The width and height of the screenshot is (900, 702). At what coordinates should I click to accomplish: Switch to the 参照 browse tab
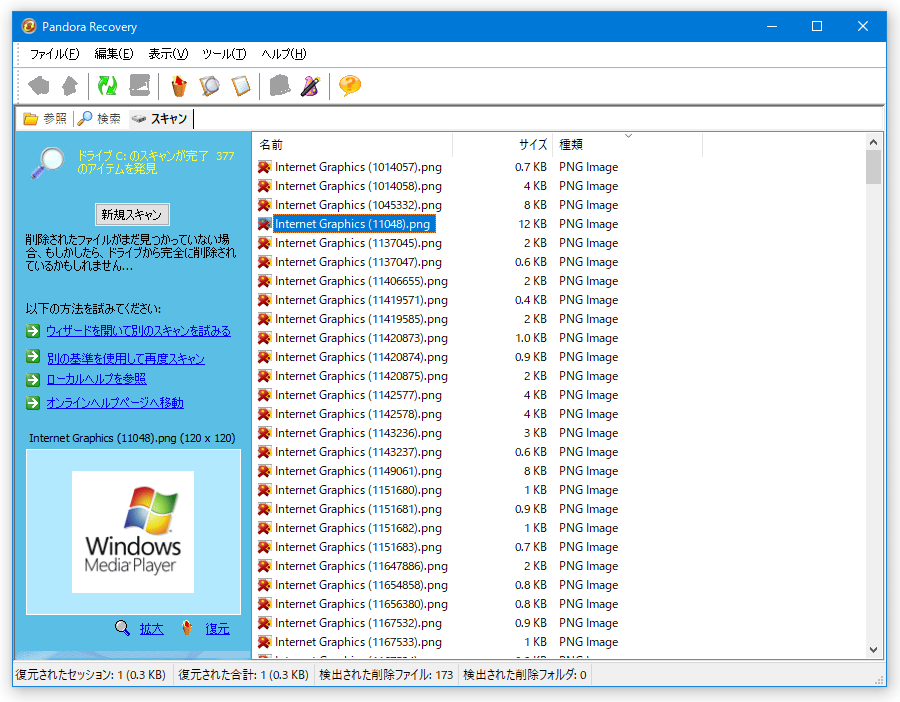click(45, 119)
